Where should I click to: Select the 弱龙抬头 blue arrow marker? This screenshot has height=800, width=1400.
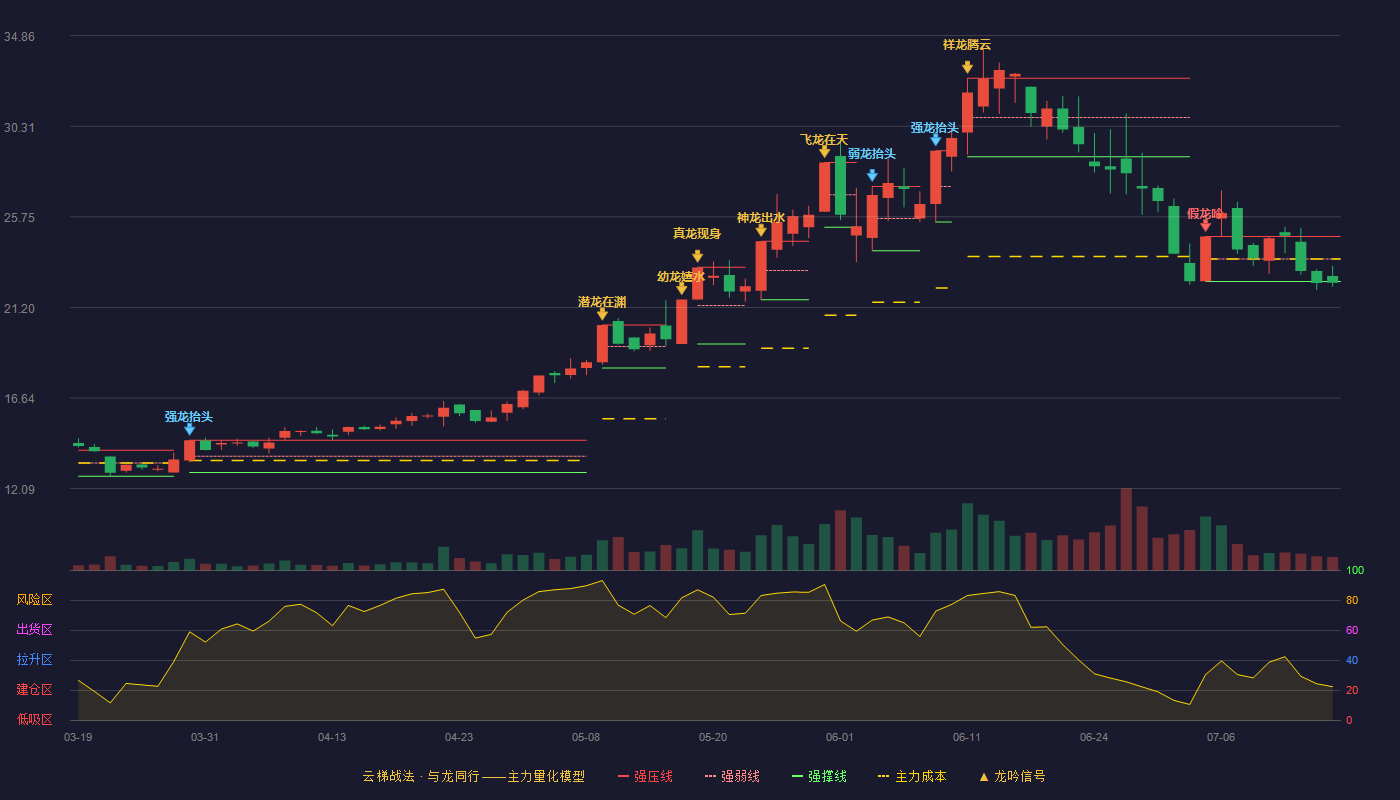pyautogui.click(x=872, y=175)
